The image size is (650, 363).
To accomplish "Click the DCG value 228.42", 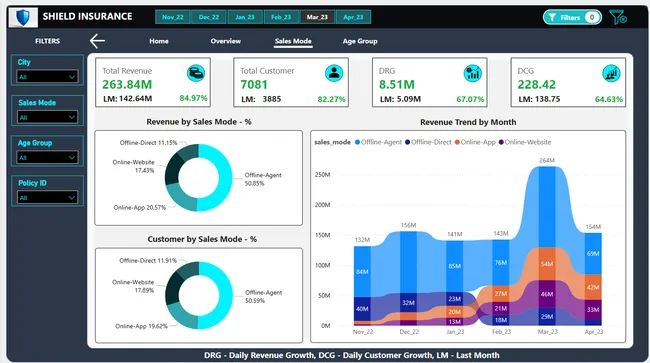I will pos(536,85).
